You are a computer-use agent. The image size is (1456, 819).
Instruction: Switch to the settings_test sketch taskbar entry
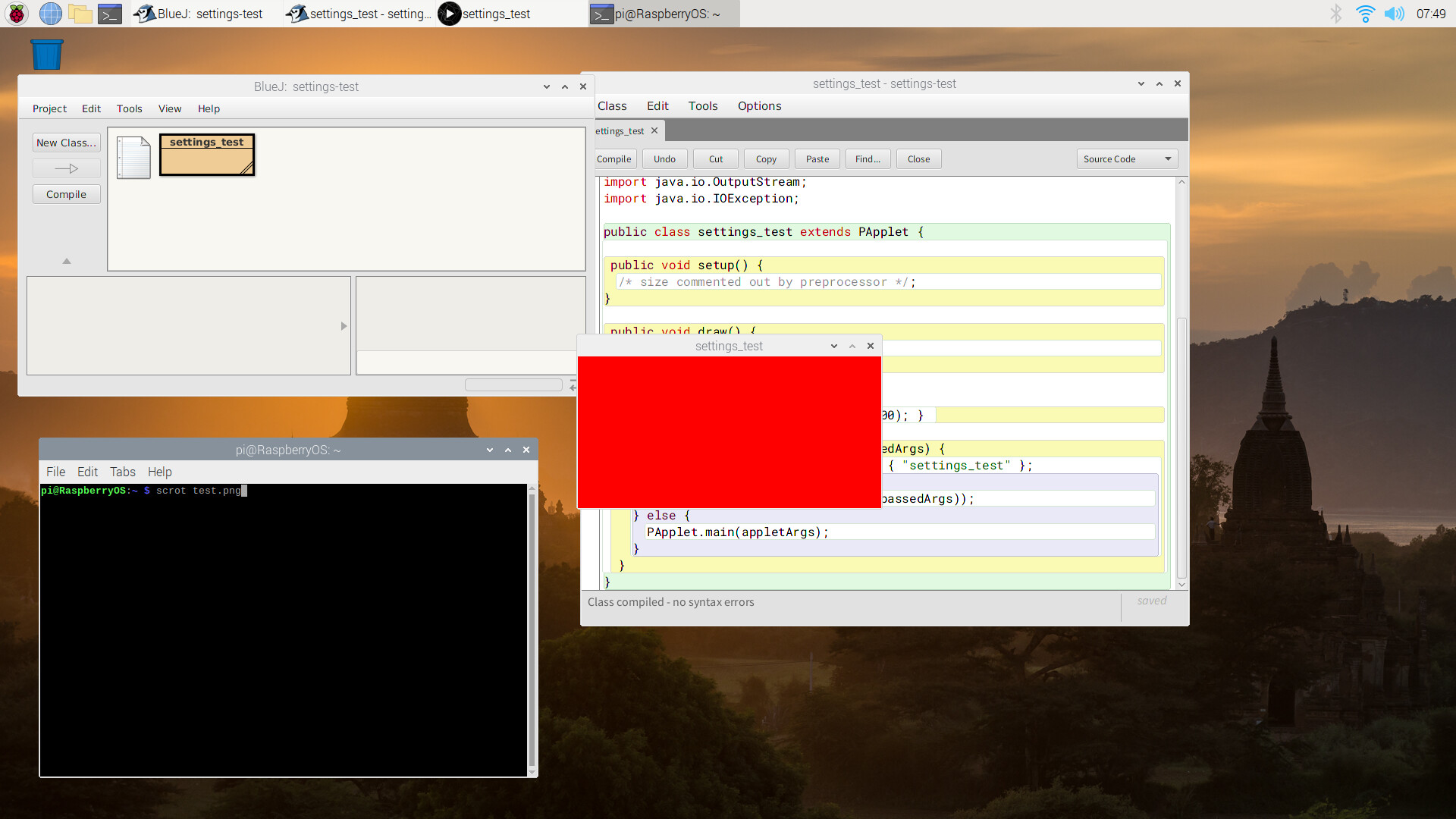512,14
